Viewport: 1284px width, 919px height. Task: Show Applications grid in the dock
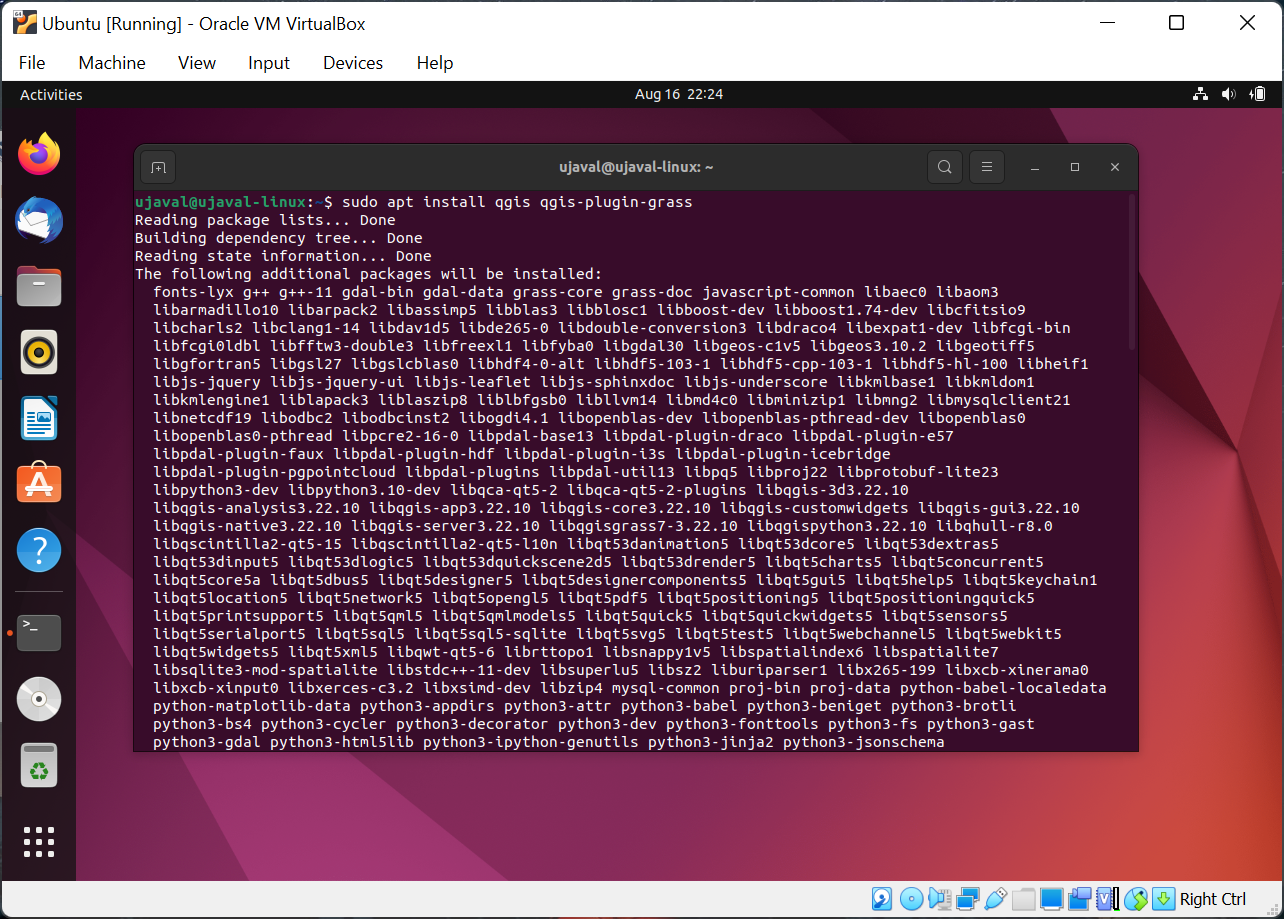point(39,841)
